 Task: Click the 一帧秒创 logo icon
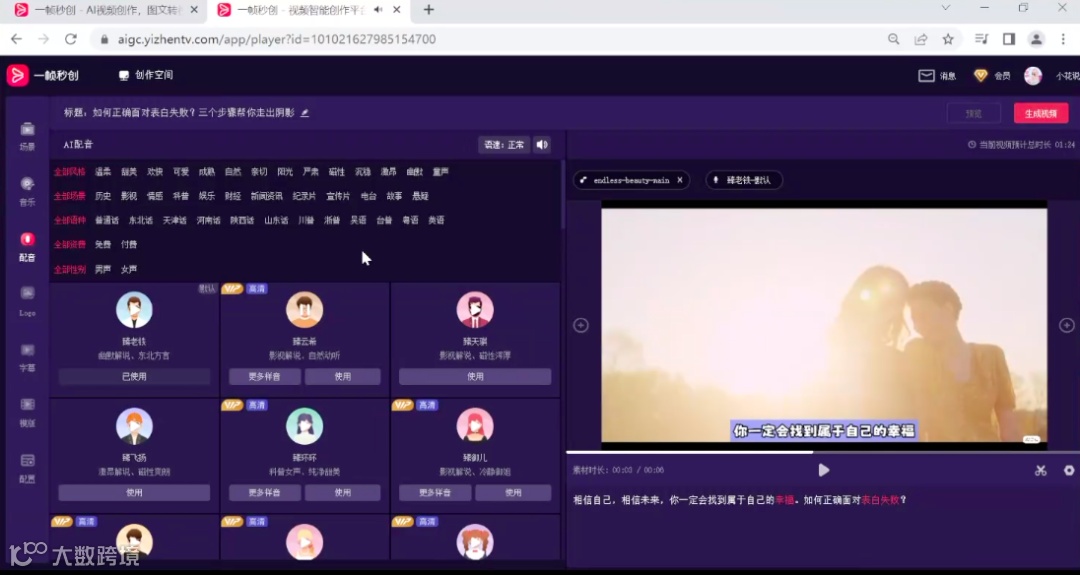[x=18, y=75]
